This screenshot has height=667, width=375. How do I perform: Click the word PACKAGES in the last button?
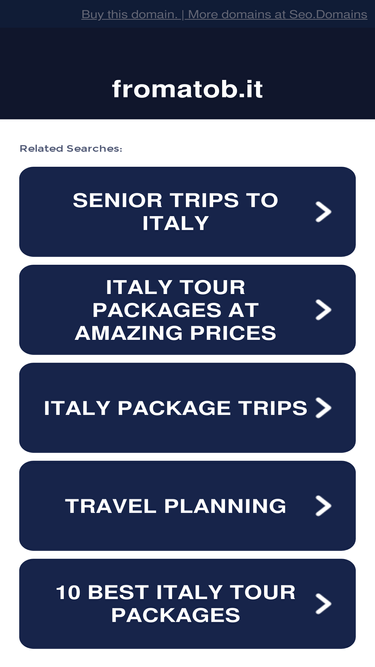[176, 615]
